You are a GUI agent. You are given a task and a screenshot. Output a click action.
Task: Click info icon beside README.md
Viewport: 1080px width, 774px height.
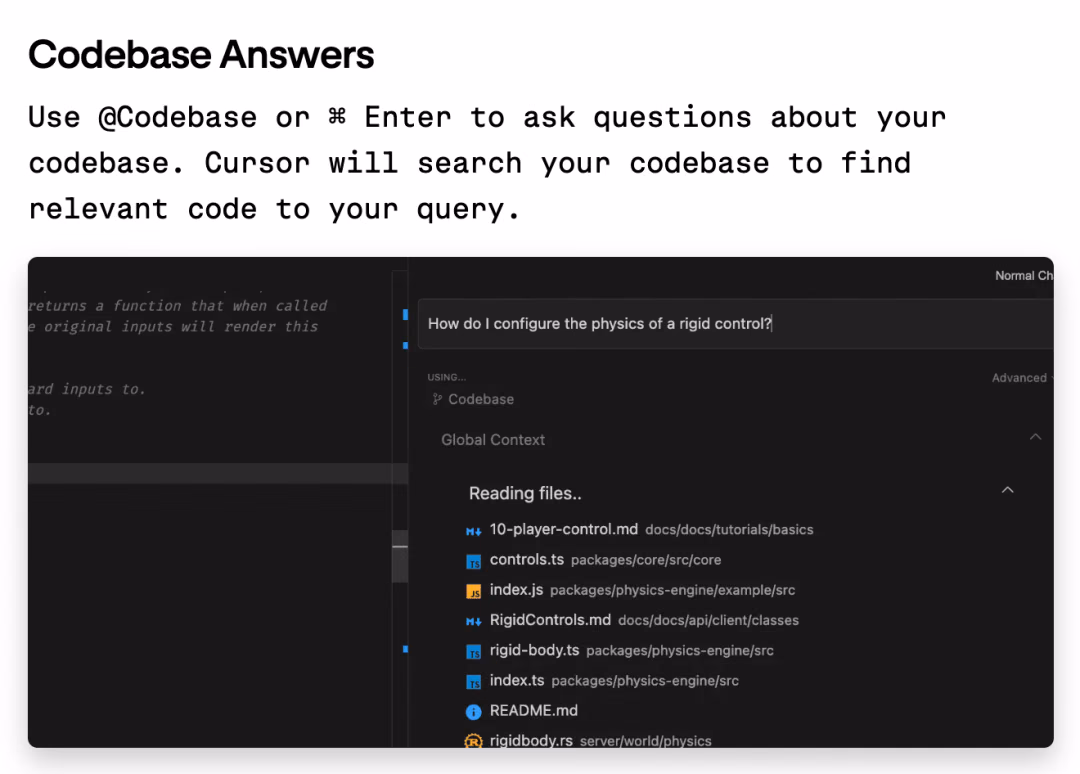[473, 712]
